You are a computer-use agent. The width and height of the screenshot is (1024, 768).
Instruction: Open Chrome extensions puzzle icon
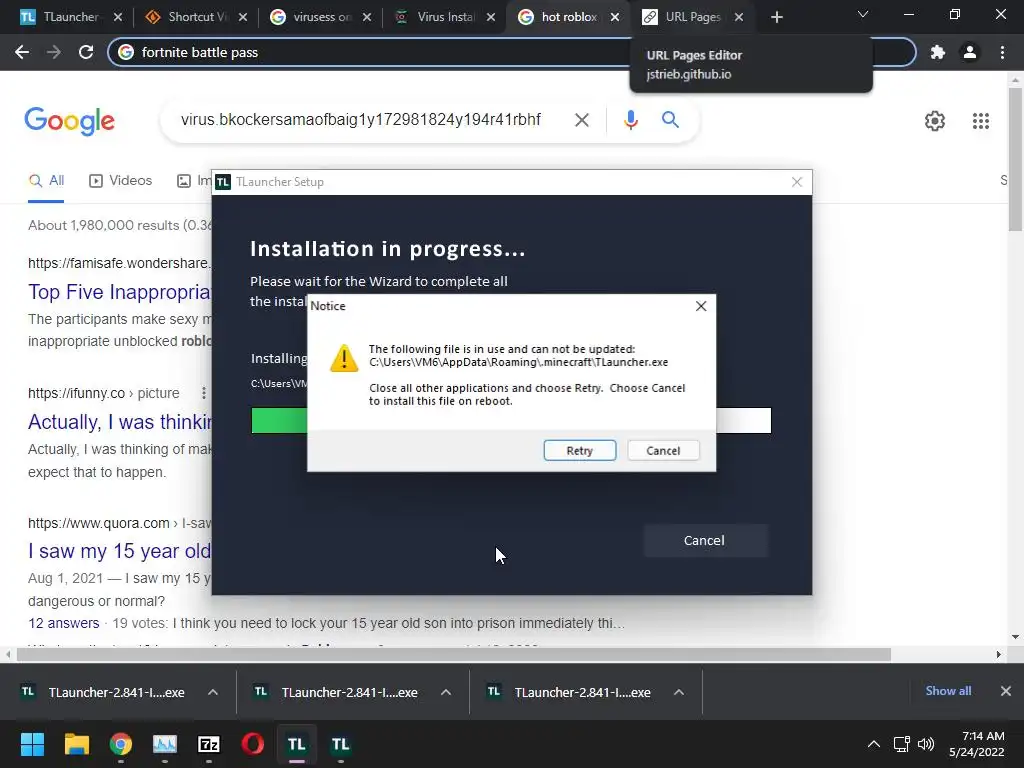coord(938,52)
